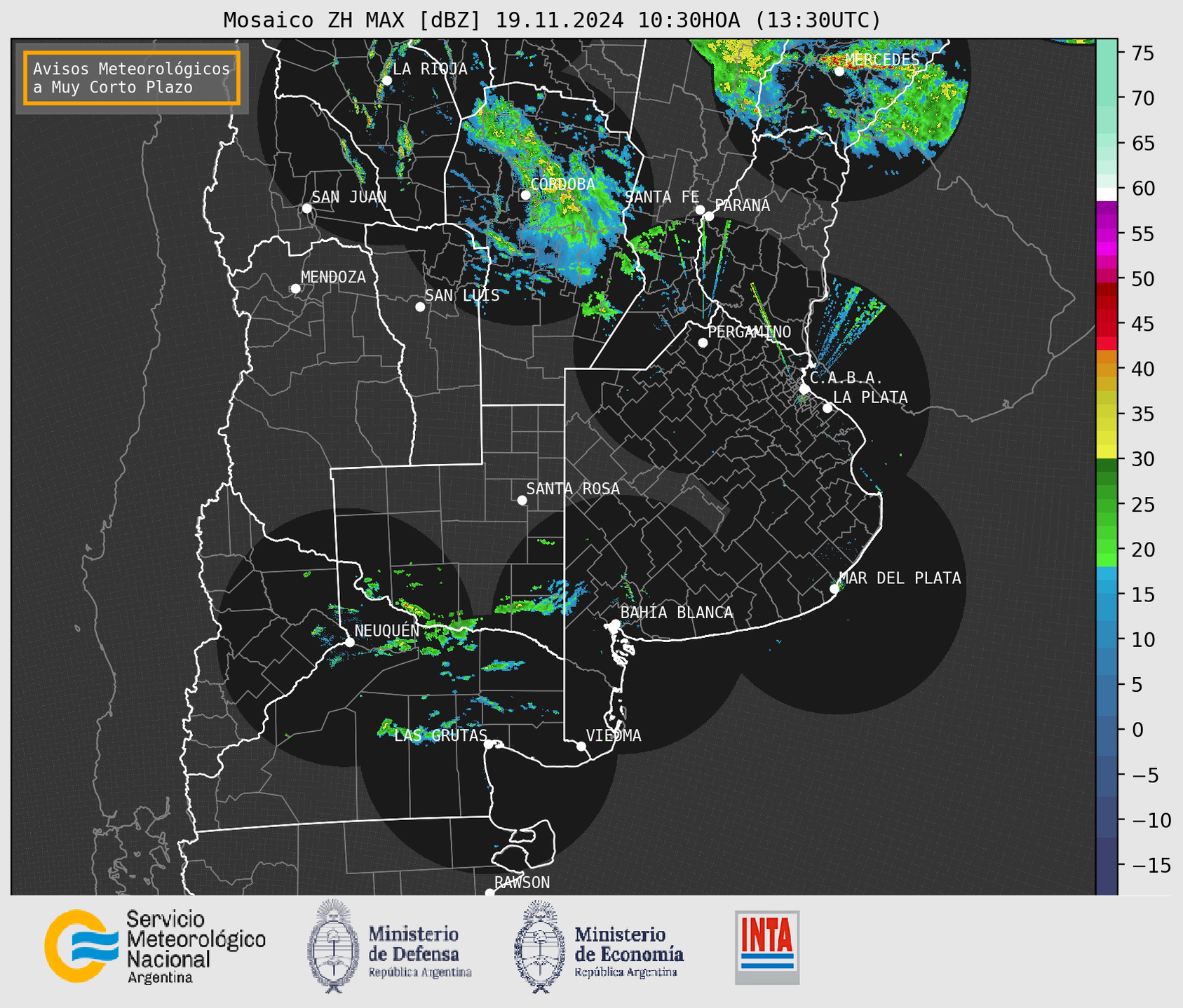1183x1008 pixels.
Task: Click the MERCEDES city marker dot
Action: coord(839,71)
